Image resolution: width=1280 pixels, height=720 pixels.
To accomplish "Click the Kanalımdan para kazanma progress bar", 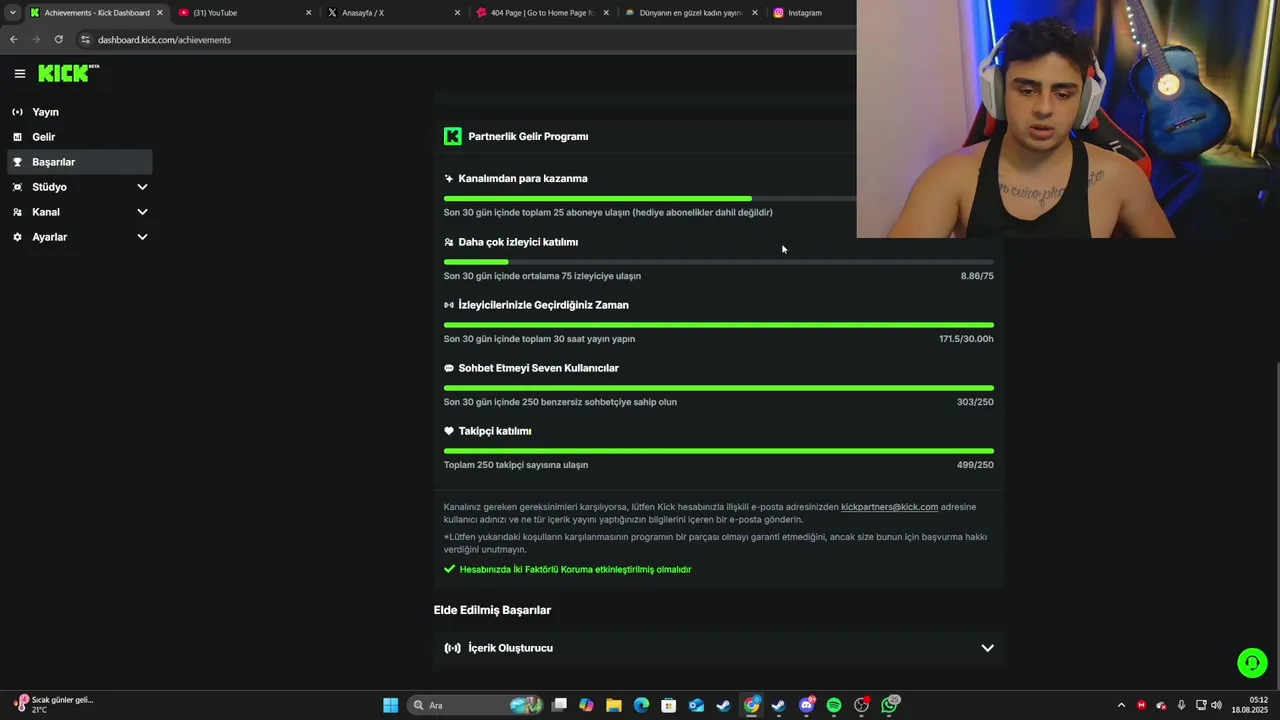I will pos(650,198).
